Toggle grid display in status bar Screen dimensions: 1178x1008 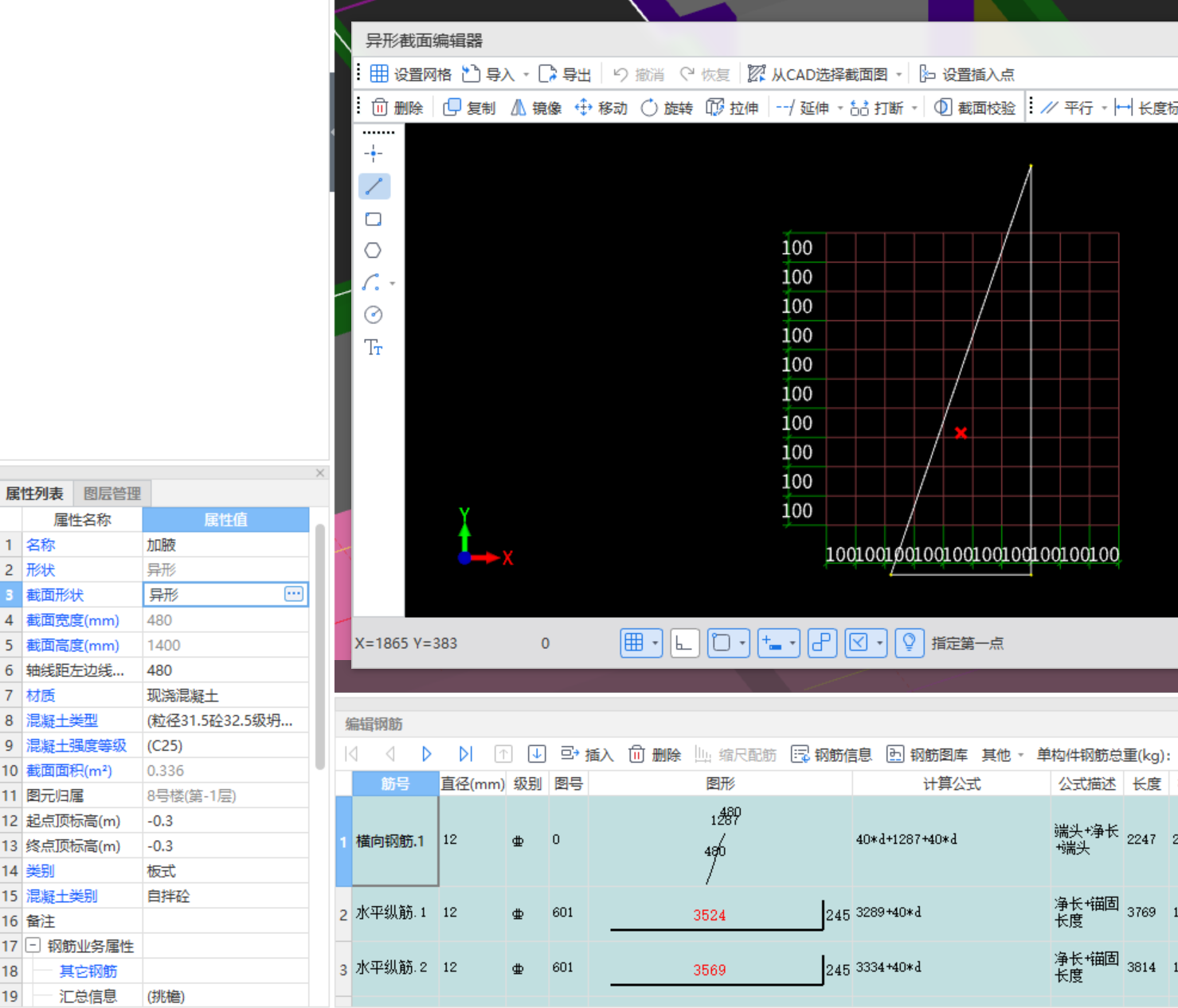[634, 643]
